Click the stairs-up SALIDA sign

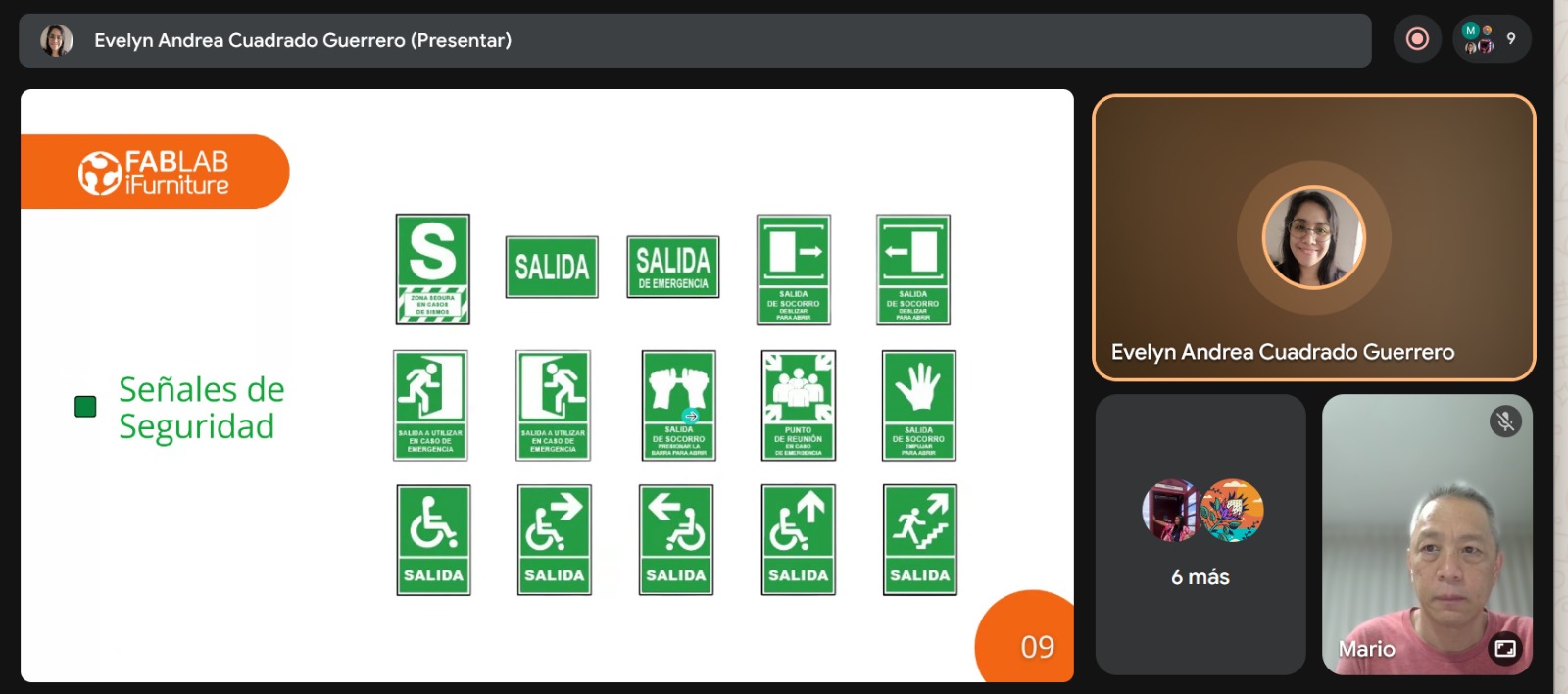[x=920, y=539]
